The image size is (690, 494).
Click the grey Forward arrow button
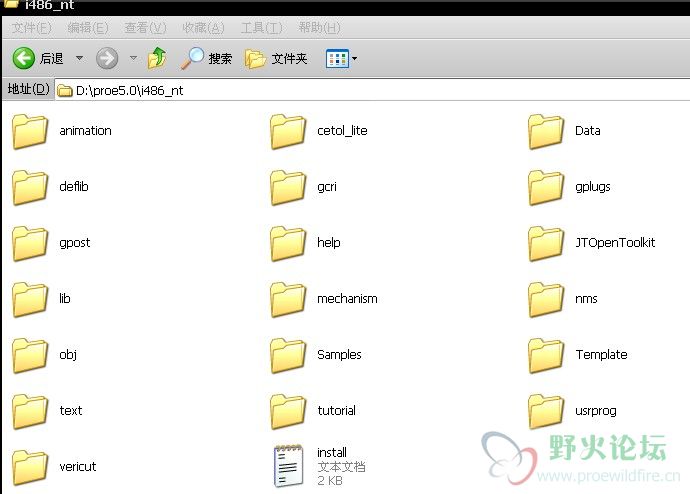pyautogui.click(x=107, y=58)
